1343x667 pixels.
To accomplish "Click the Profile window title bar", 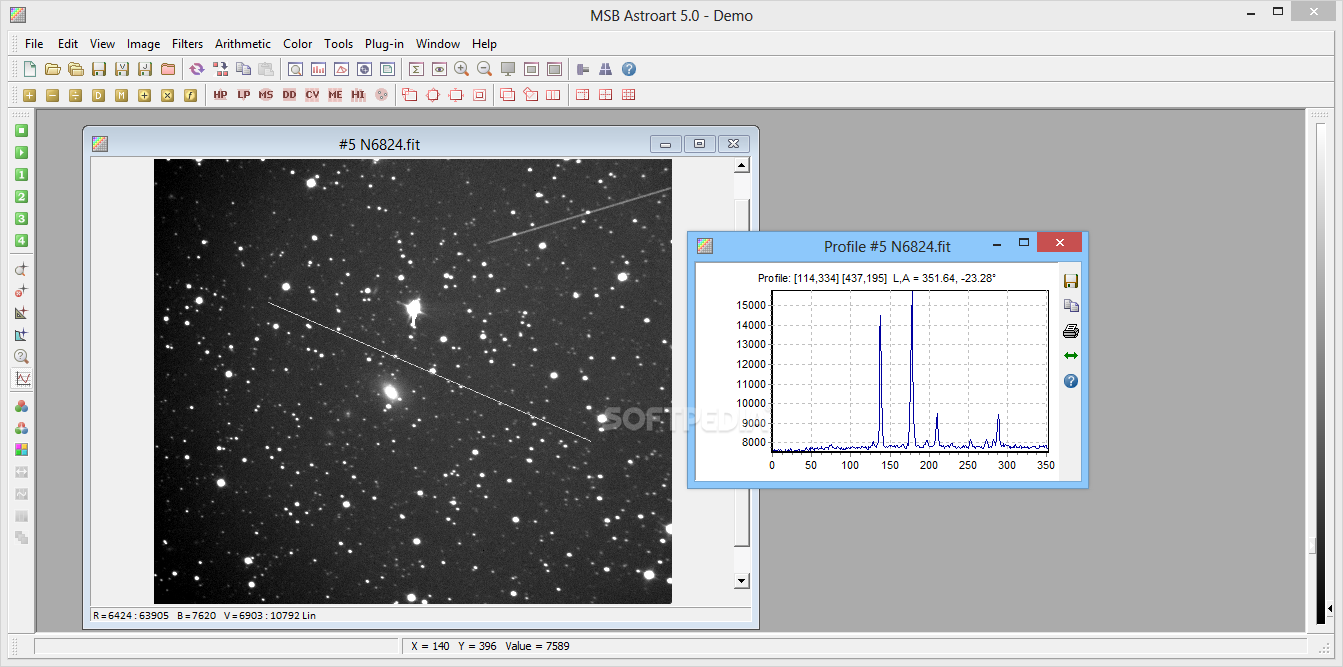I will tap(887, 246).
